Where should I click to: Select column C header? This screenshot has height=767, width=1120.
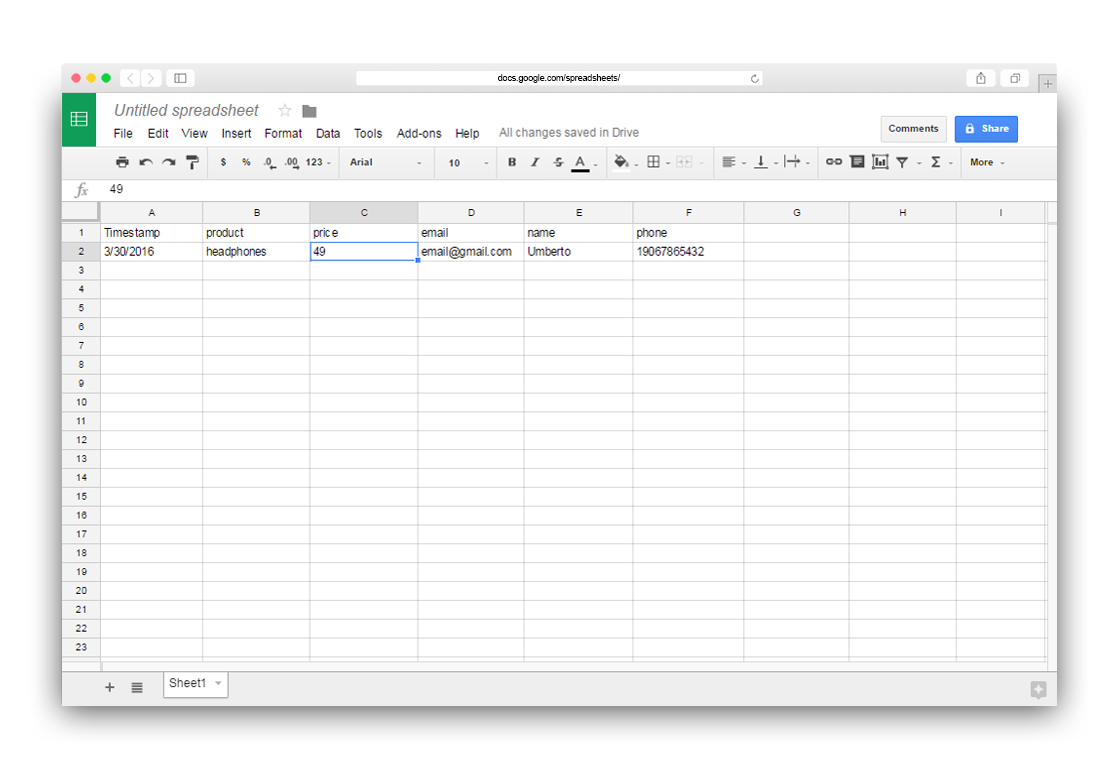364,212
